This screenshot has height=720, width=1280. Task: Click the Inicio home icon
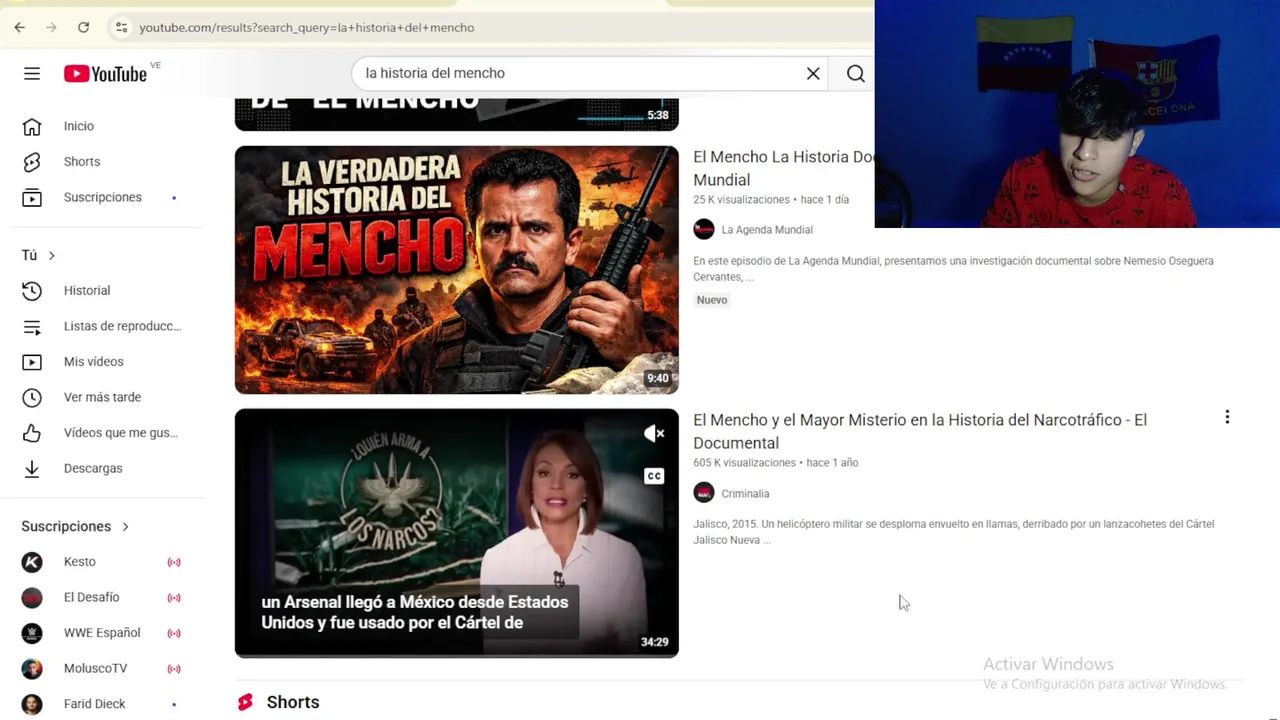click(x=32, y=126)
